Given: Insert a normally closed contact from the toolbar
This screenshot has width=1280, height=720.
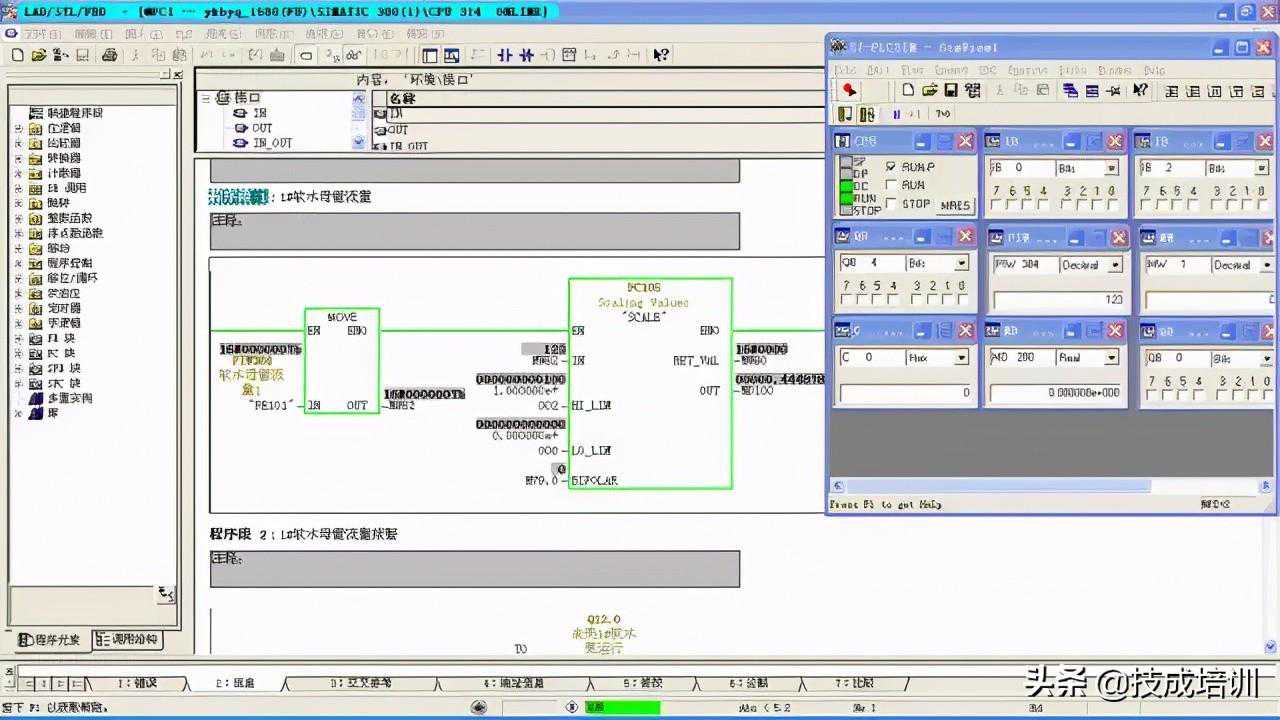Looking at the screenshot, I should coord(525,55).
